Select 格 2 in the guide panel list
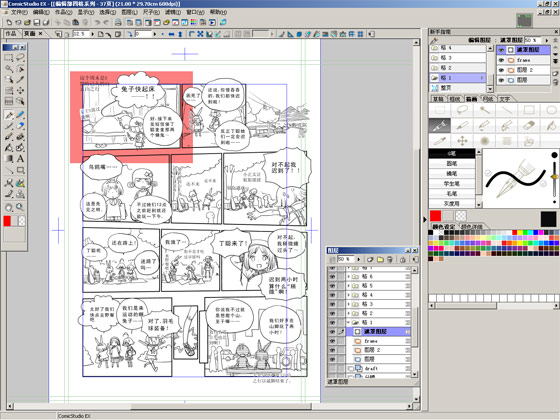The width and height of the screenshot is (560, 420). [458, 68]
